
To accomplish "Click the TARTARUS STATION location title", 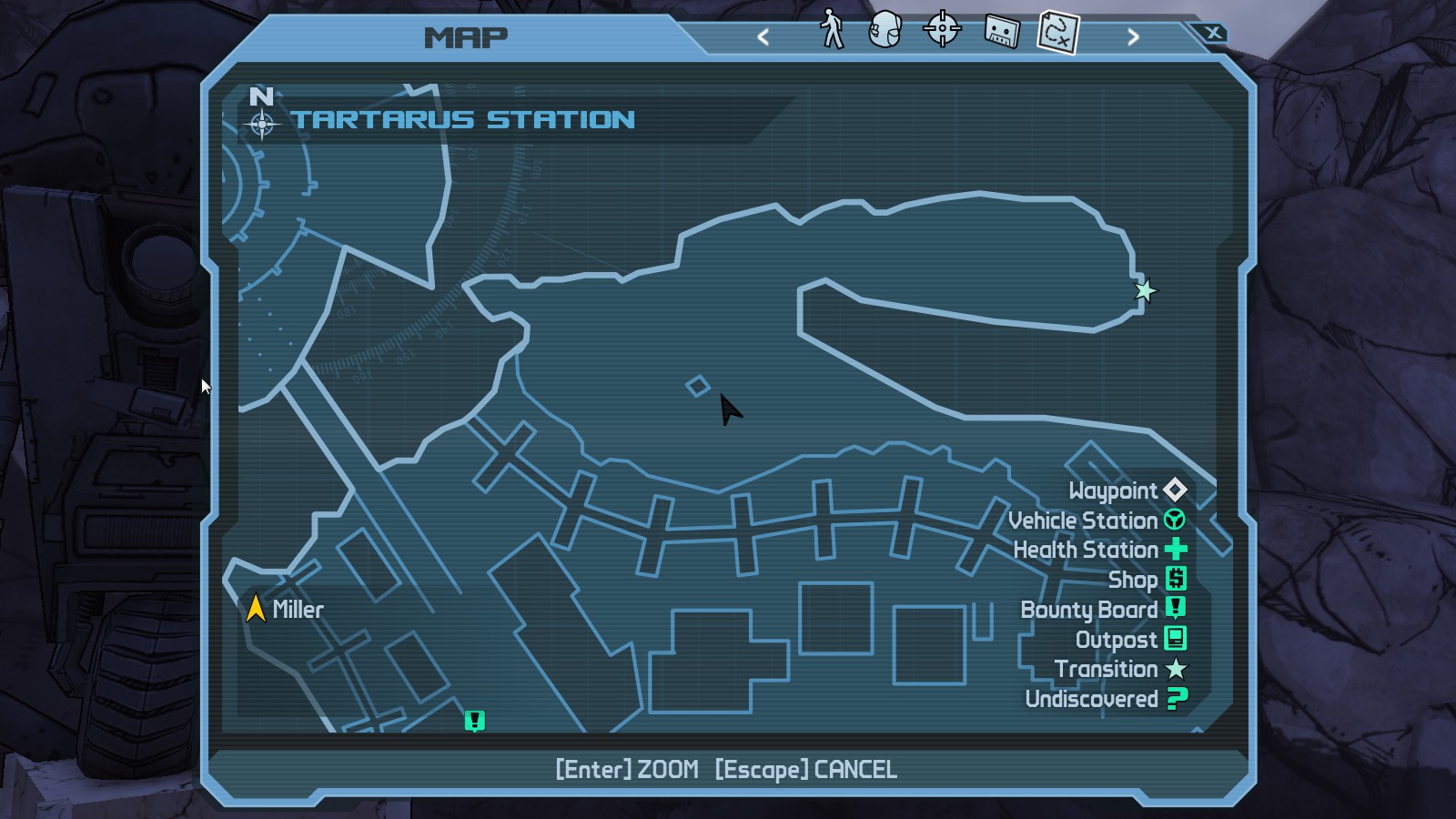I will coord(463,120).
